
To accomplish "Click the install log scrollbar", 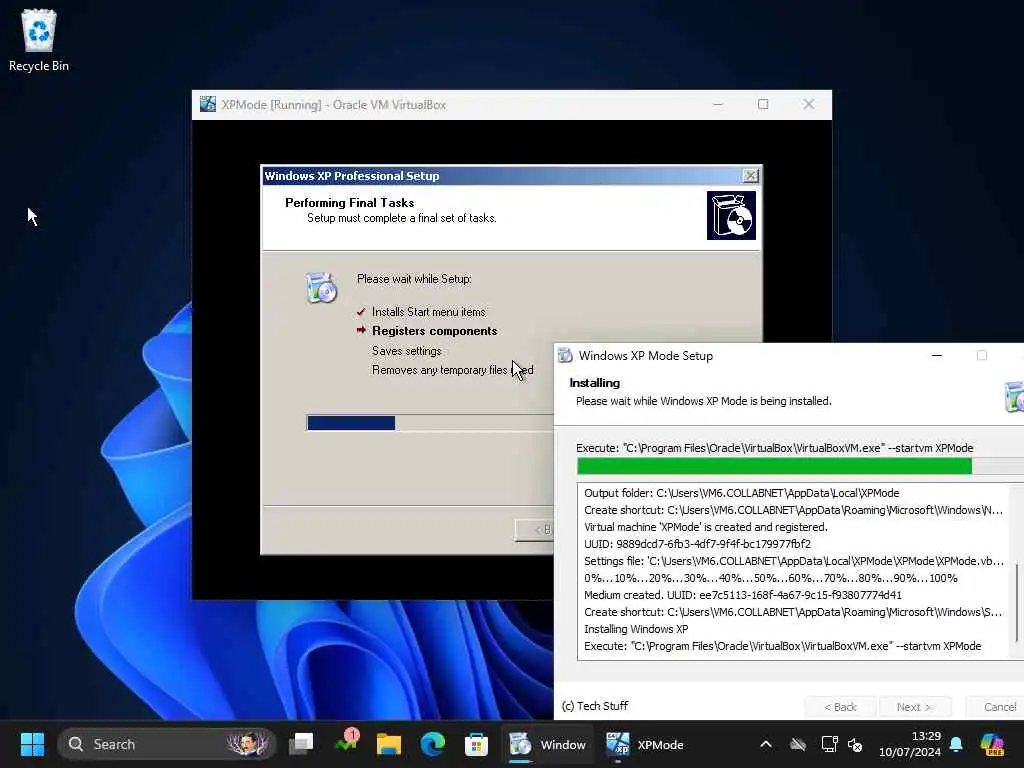I will (x=1017, y=603).
